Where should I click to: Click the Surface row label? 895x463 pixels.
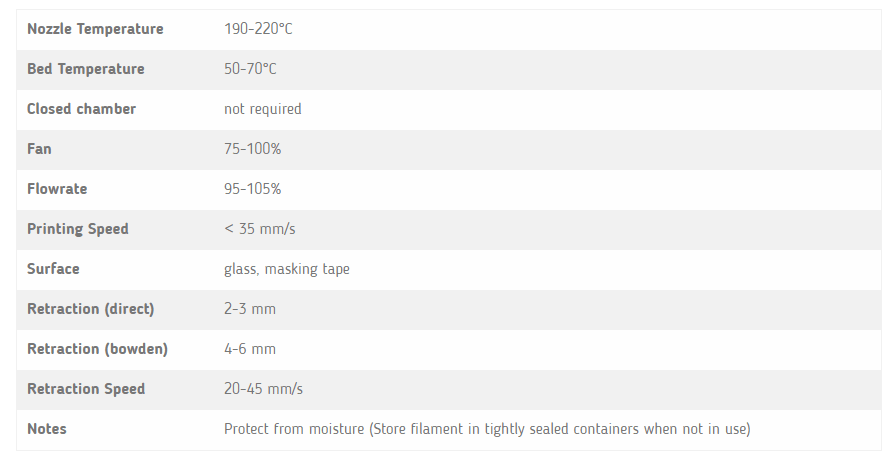pyautogui.click(x=53, y=269)
